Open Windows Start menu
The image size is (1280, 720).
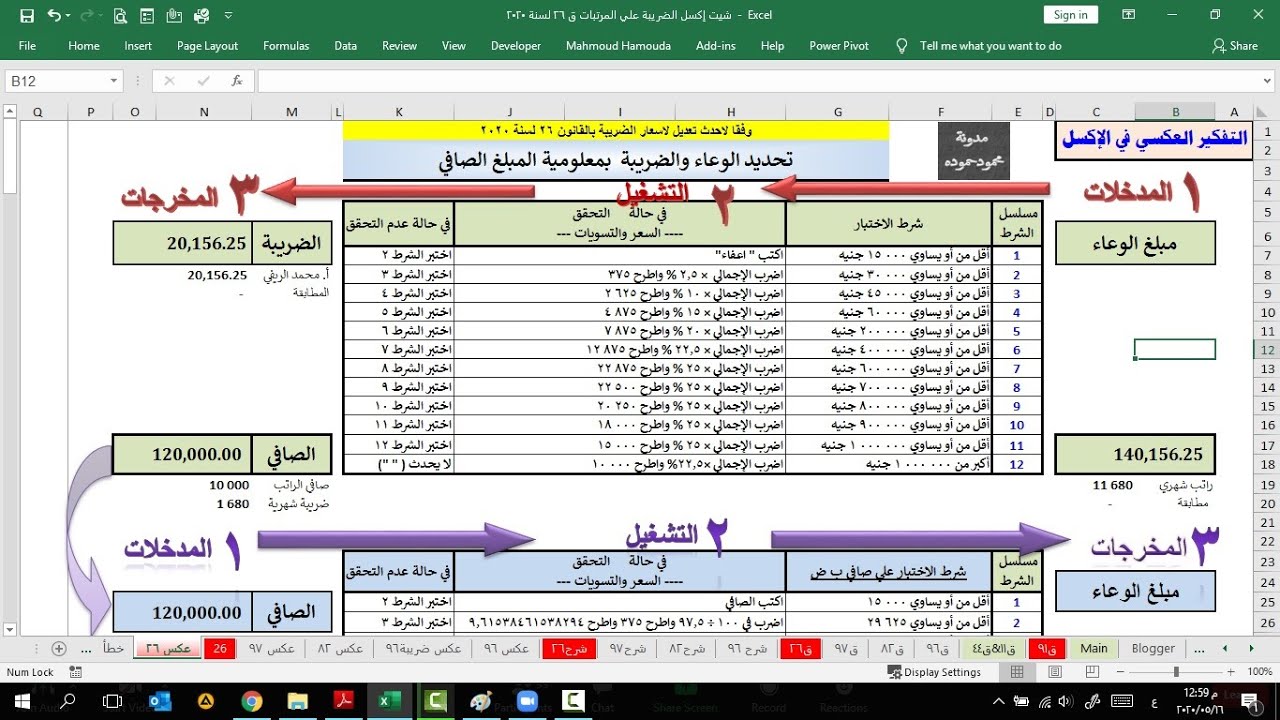tap(24, 702)
